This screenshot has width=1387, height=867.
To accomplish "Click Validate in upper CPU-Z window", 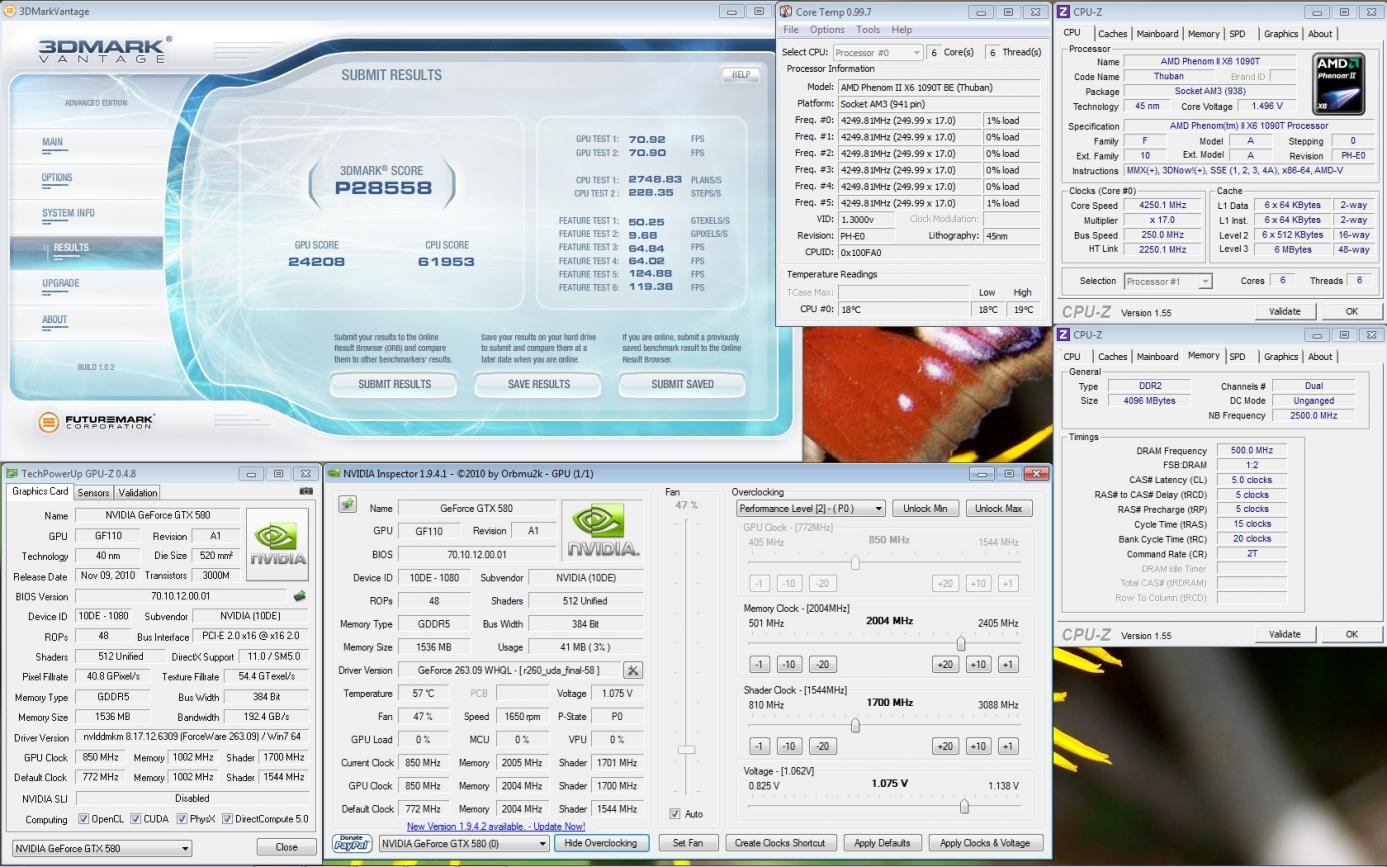I will [x=1284, y=311].
